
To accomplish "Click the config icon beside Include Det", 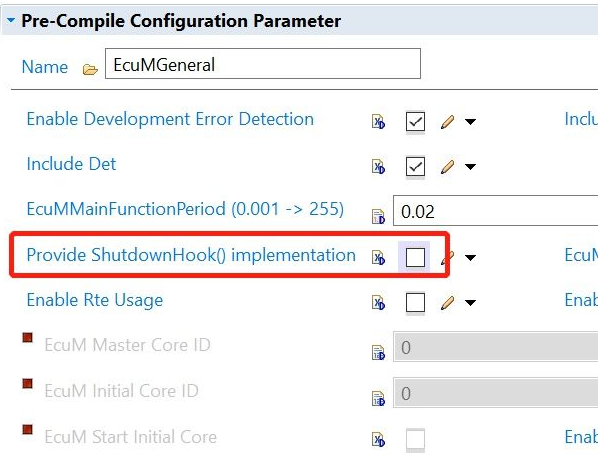I will (x=378, y=167).
